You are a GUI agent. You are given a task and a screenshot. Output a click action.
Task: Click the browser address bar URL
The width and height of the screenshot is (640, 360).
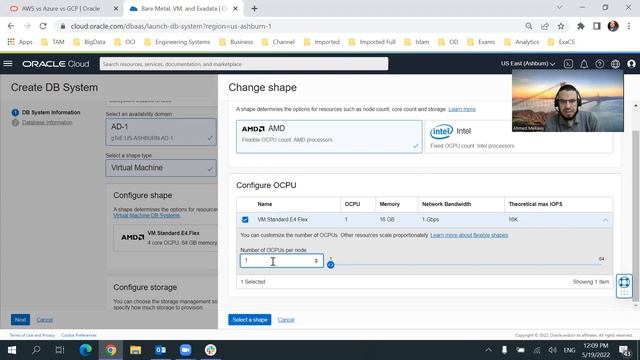click(171, 26)
